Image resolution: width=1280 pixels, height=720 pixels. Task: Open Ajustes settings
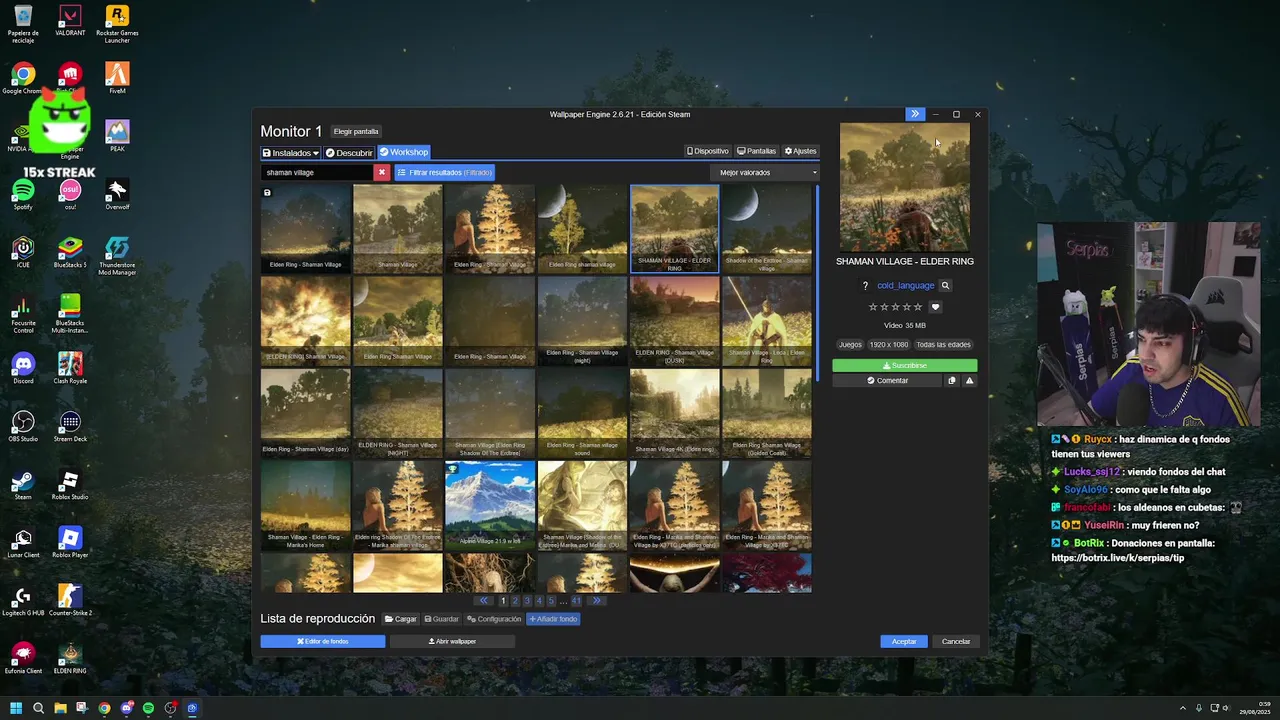tap(800, 151)
